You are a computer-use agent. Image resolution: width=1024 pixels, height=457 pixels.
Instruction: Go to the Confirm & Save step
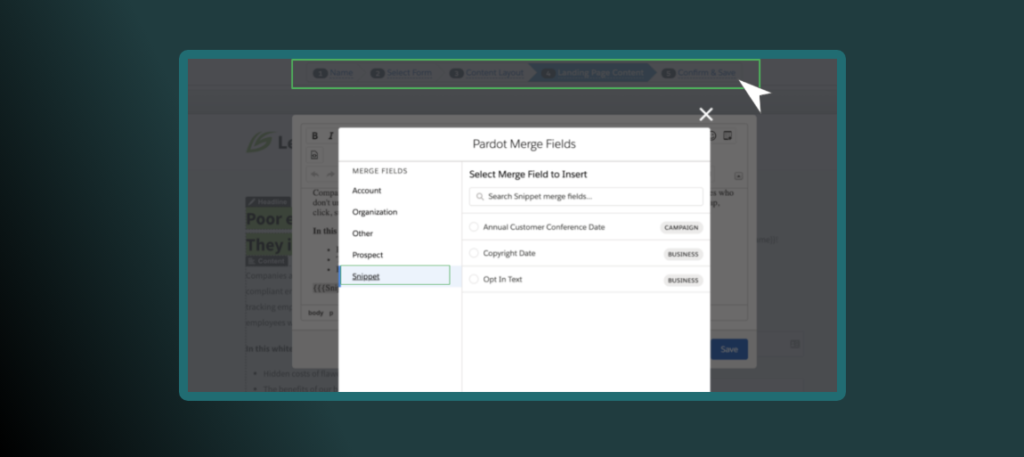click(x=705, y=73)
